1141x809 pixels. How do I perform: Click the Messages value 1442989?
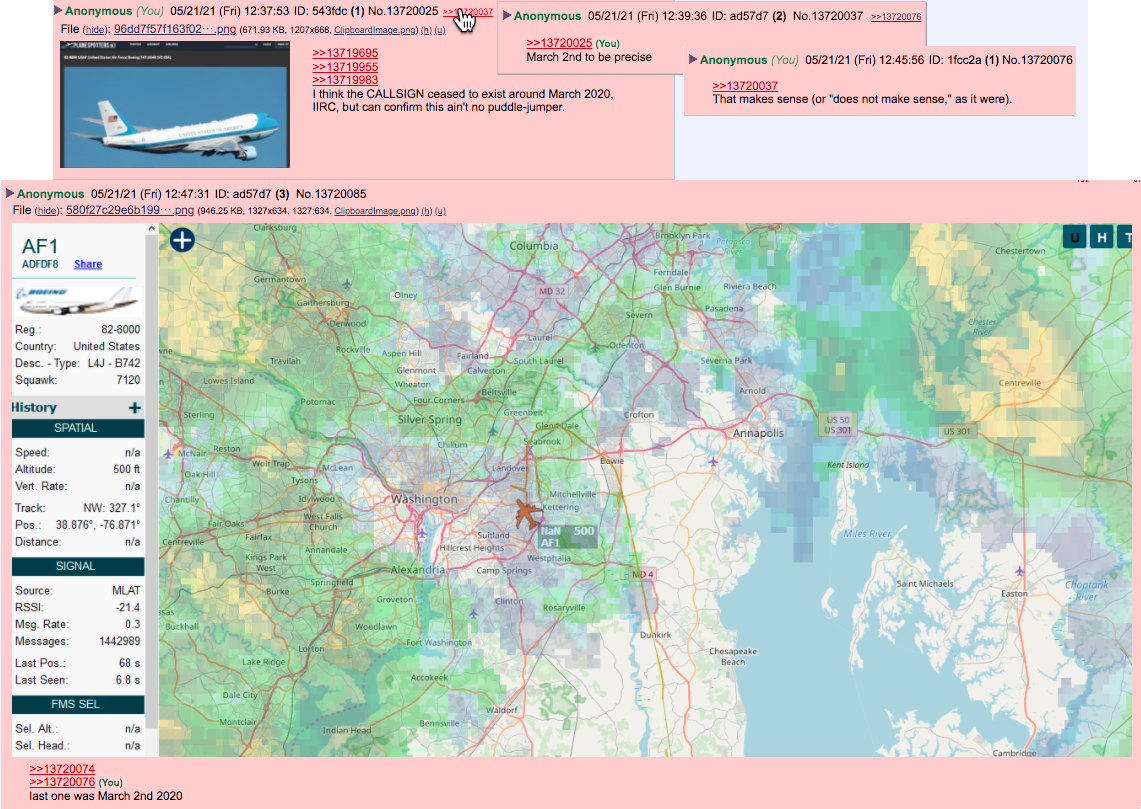point(119,641)
